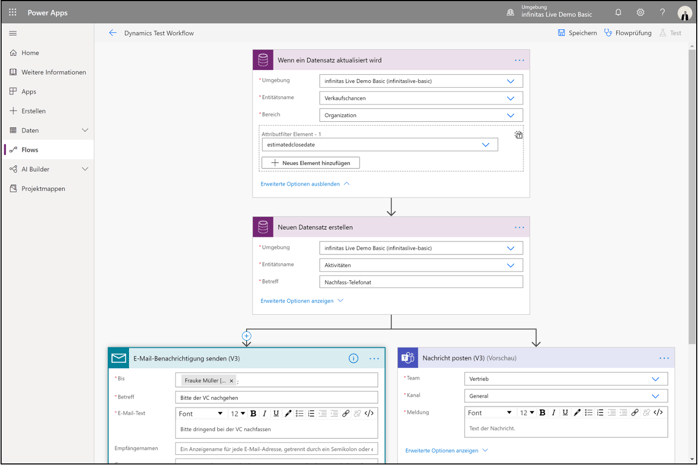This screenshot has height=471, width=700.
Task: Click the Betreff field 'Nachfass-Telefonat'
Action: click(421, 283)
